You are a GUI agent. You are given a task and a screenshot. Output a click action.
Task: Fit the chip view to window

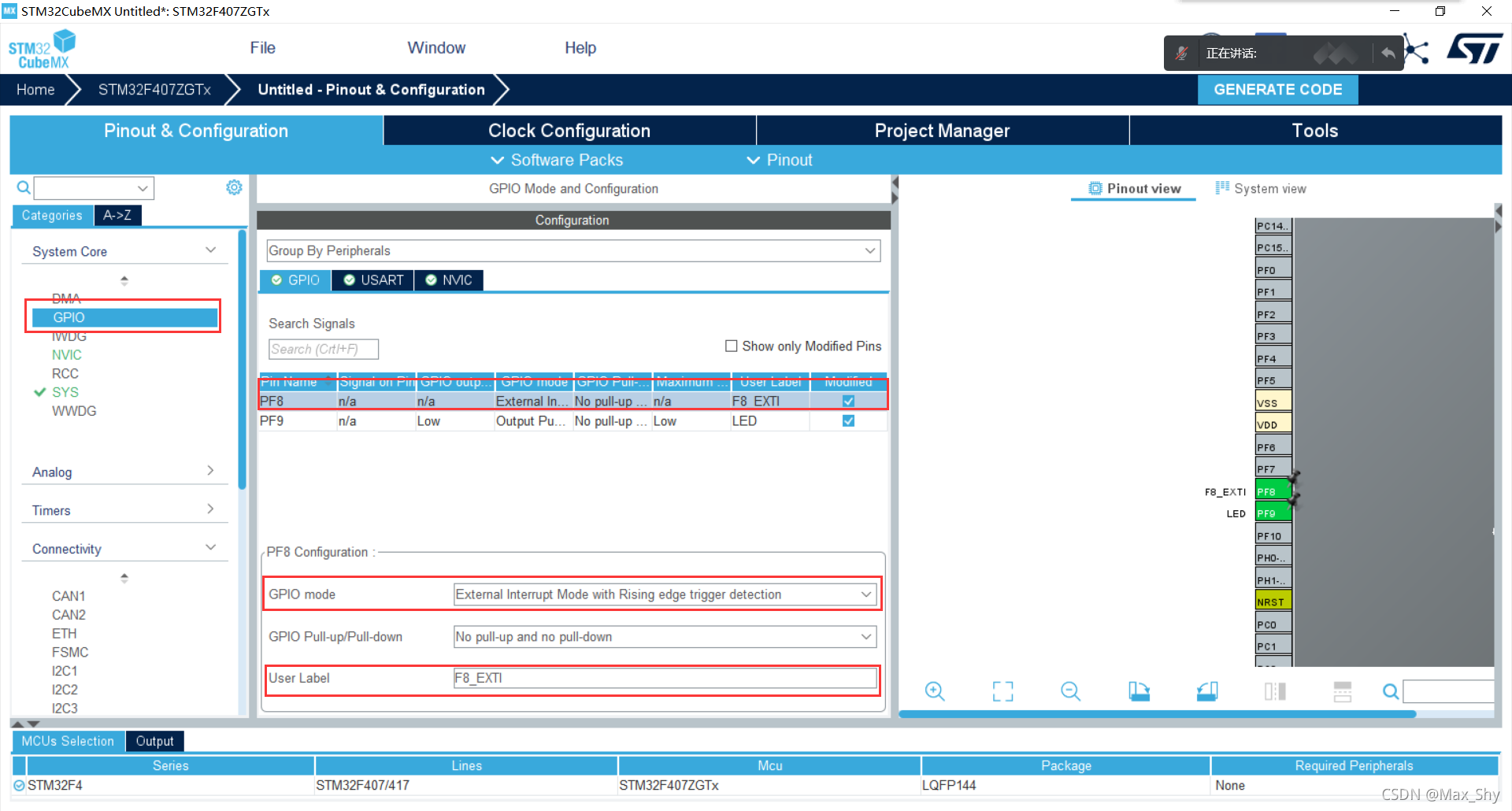pyautogui.click(x=1002, y=691)
